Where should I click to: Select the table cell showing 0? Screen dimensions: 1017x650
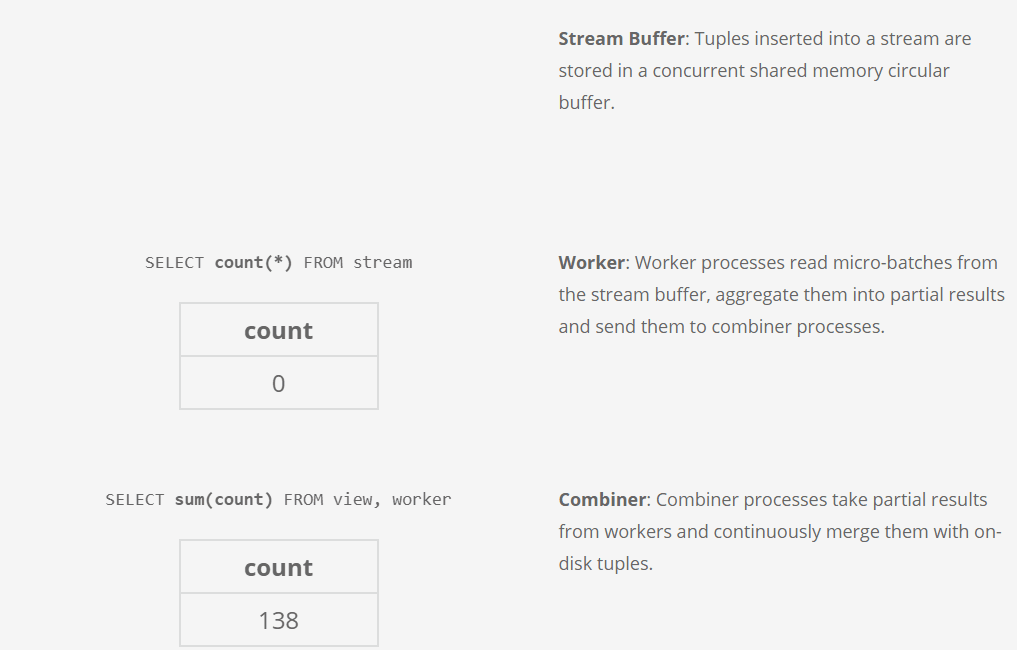(278, 384)
